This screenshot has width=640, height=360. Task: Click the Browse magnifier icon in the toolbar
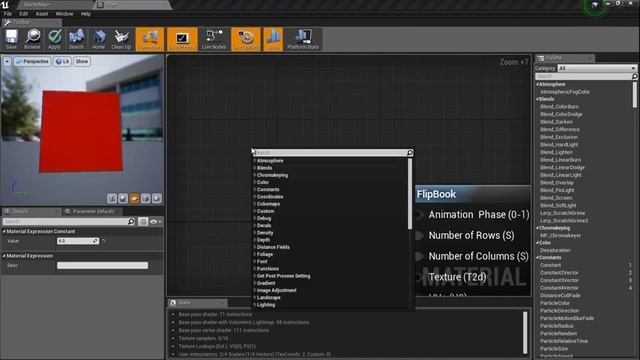tap(32, 39)
